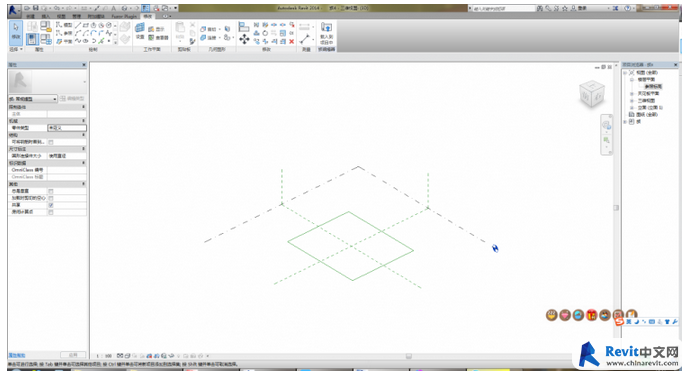Click the horizontal scrollbar thumb below drawing area
This screenshot has width=689, height=375.
(409, 356)
